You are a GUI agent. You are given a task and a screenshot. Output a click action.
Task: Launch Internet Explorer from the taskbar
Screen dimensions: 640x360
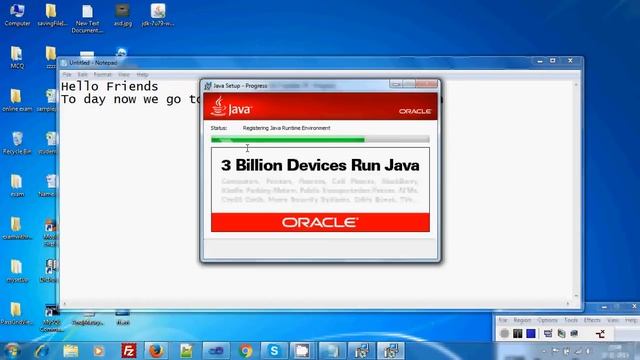[42, 351]
